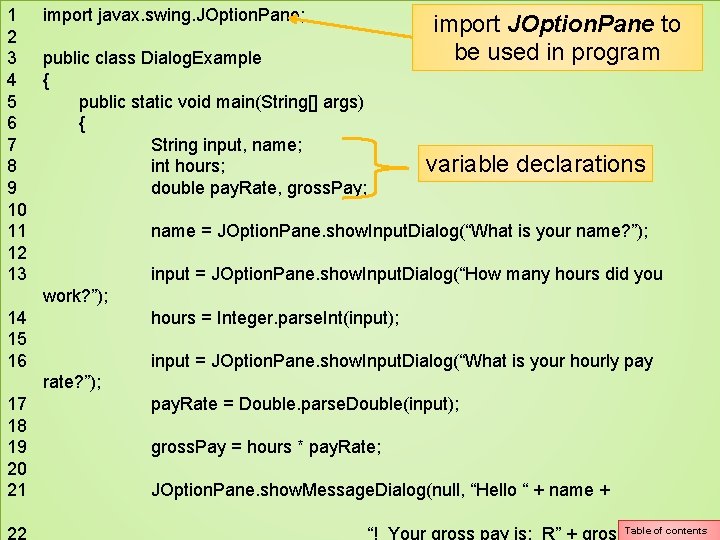Click the "What is your hourly pay" line

(402, 361)
